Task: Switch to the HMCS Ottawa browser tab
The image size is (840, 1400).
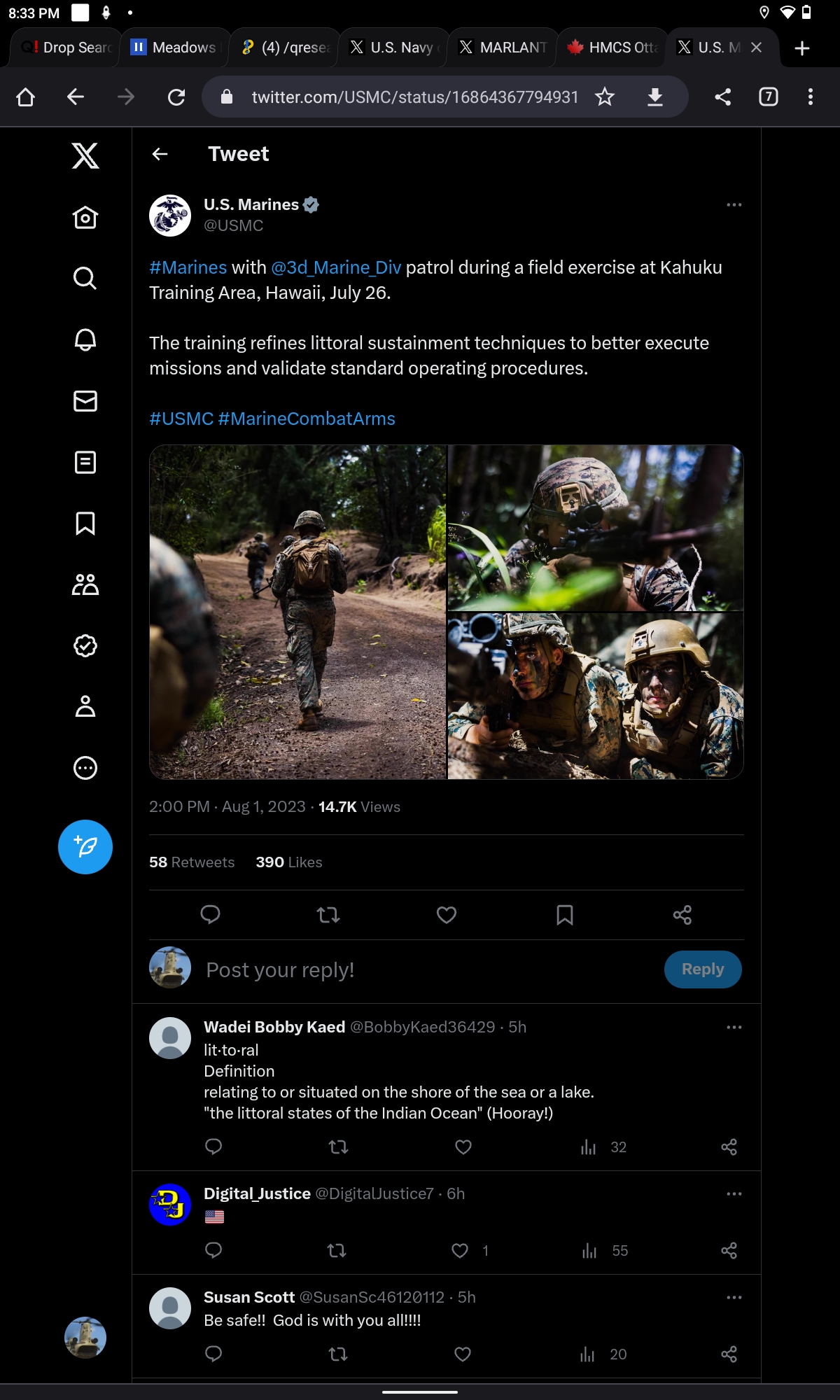Action: point(613,48)
